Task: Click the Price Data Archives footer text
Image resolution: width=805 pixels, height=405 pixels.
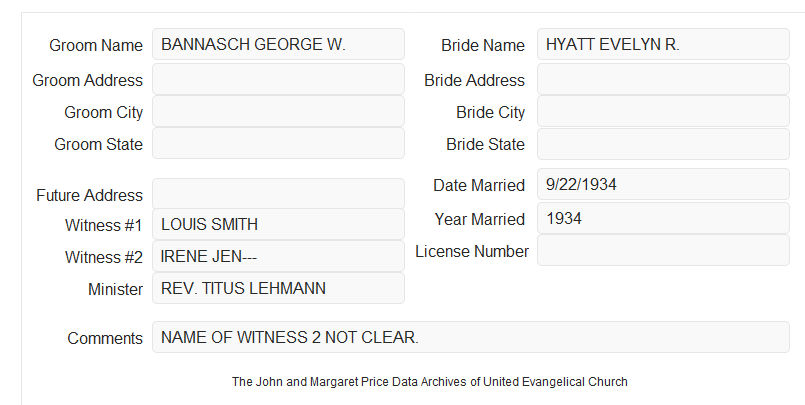Action: pyautogui.click(x=429, y=382)
